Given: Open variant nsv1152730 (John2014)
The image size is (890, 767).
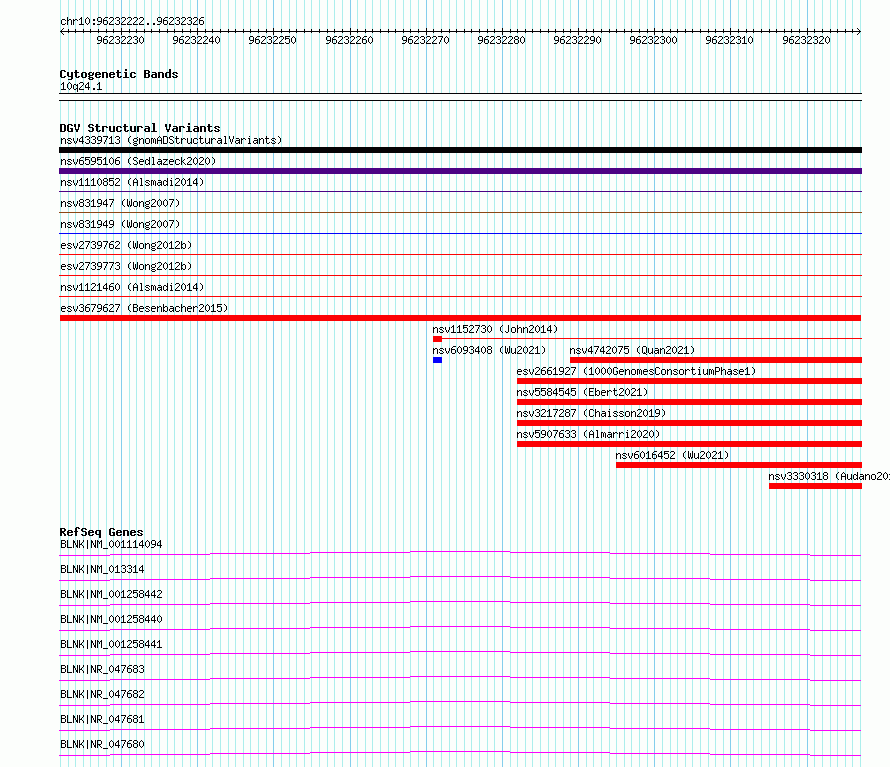Looking at the screenshot, I should pyautogui.click(x=495, y=329).
